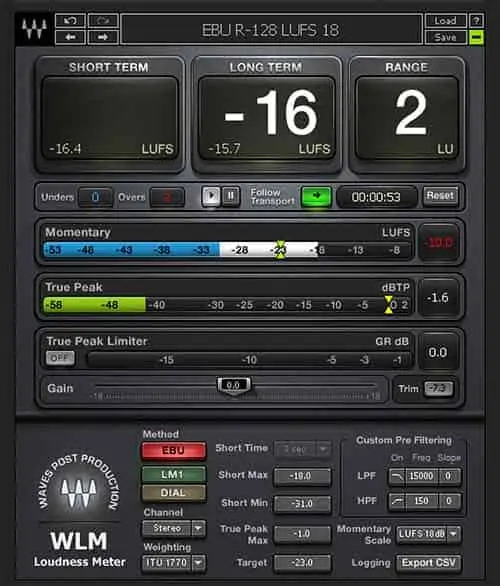
Task: Start metering with the play button
Action: [211, 196]
